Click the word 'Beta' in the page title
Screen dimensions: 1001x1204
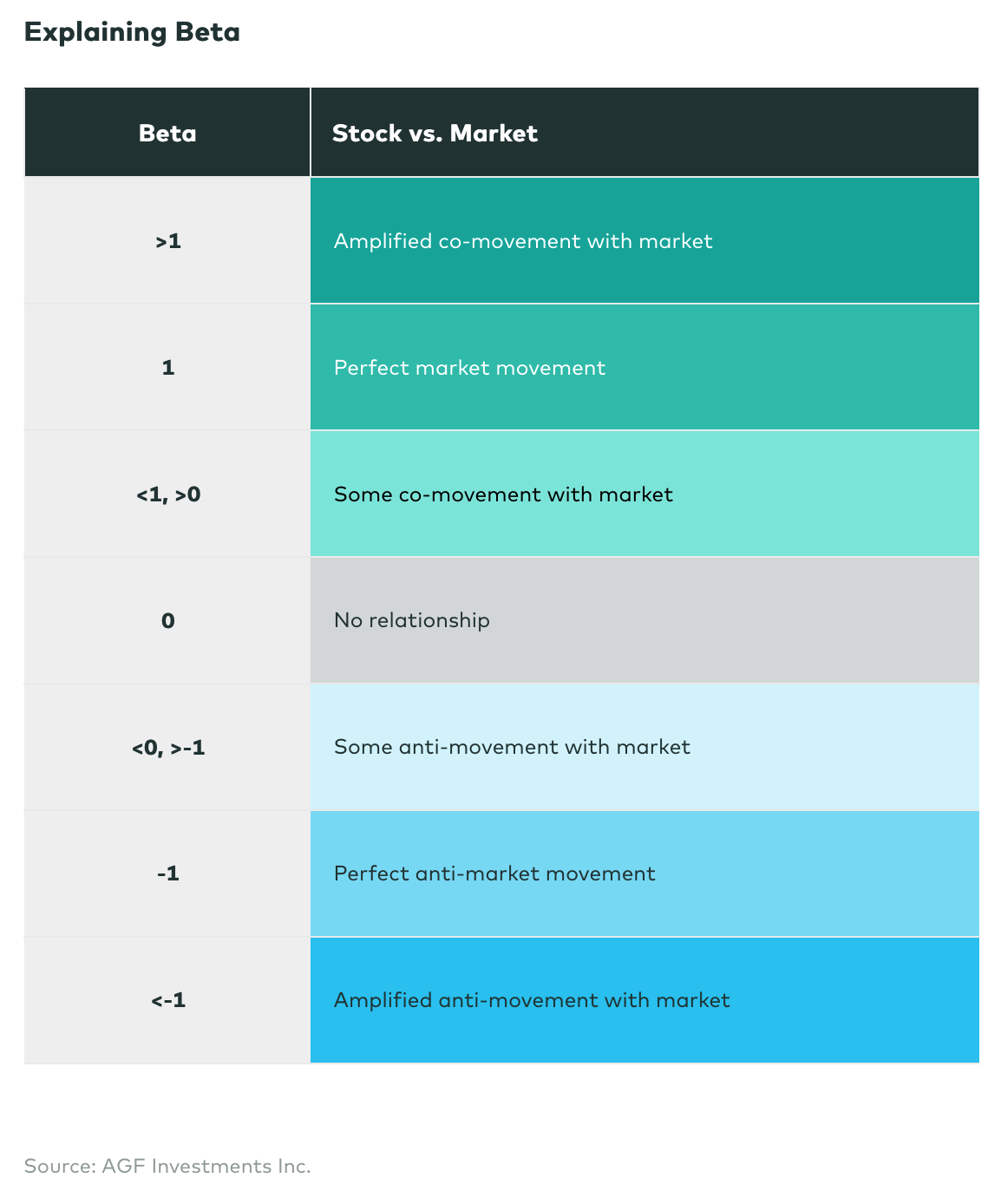[x=207, y=33]
